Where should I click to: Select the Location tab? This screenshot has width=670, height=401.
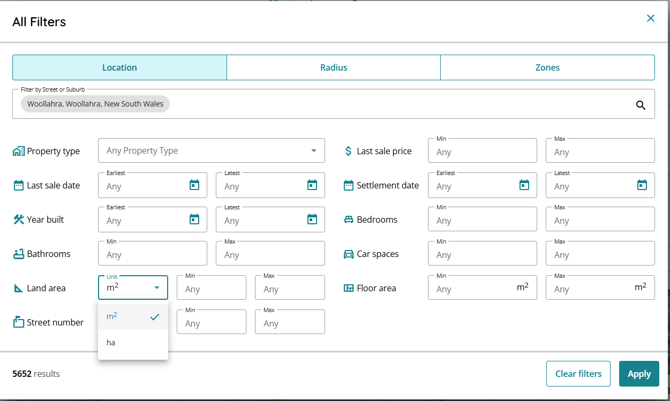point(119,68)
